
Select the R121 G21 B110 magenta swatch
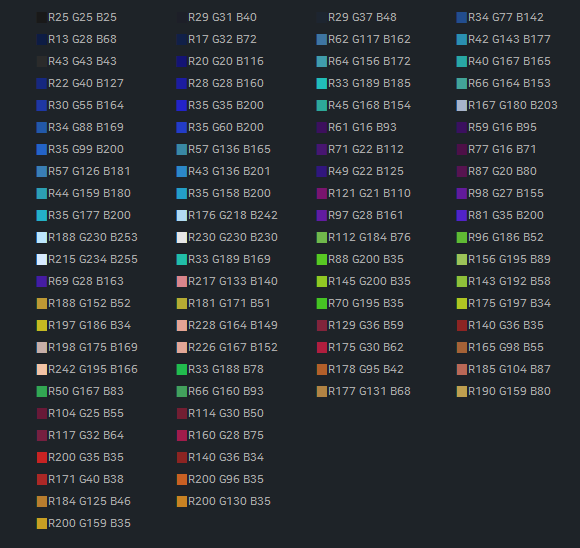(322, 194)
